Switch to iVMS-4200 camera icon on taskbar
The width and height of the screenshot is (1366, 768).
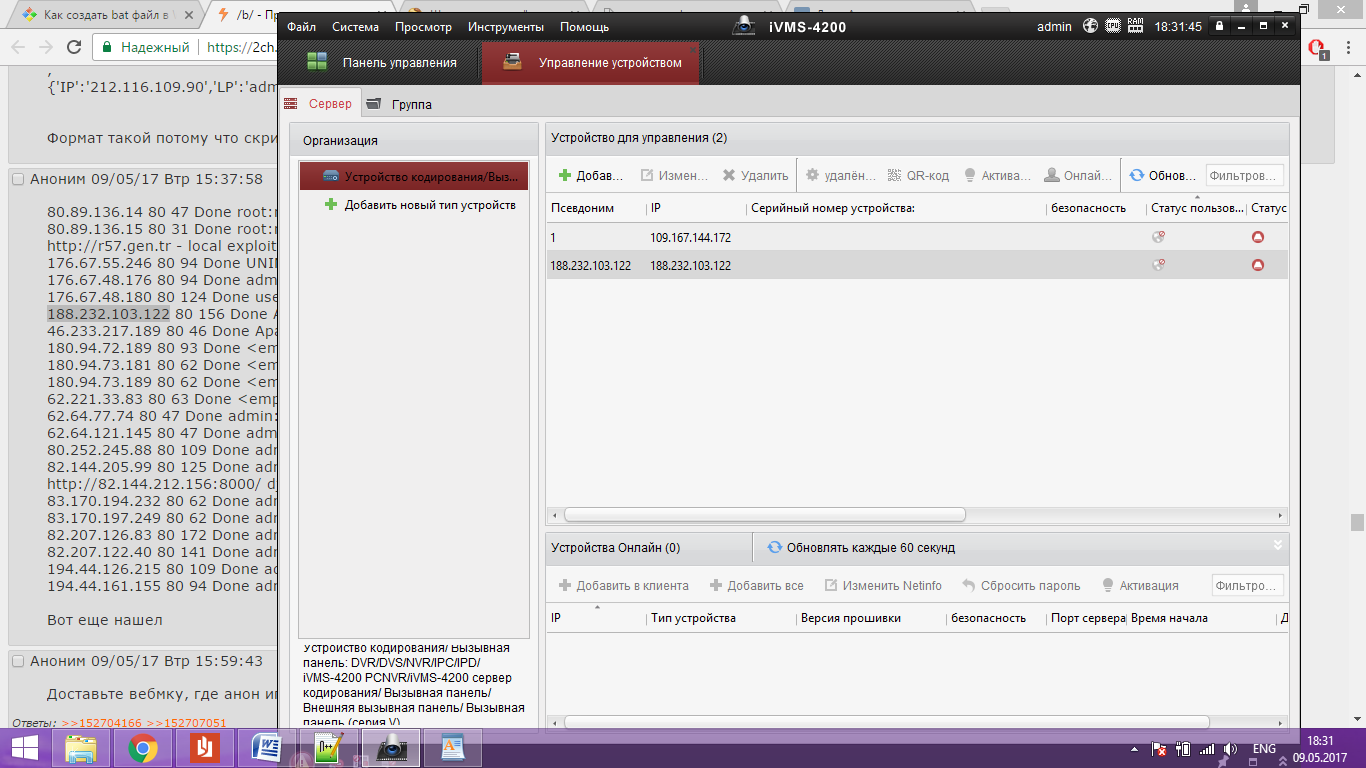click(x=391, y=748)
